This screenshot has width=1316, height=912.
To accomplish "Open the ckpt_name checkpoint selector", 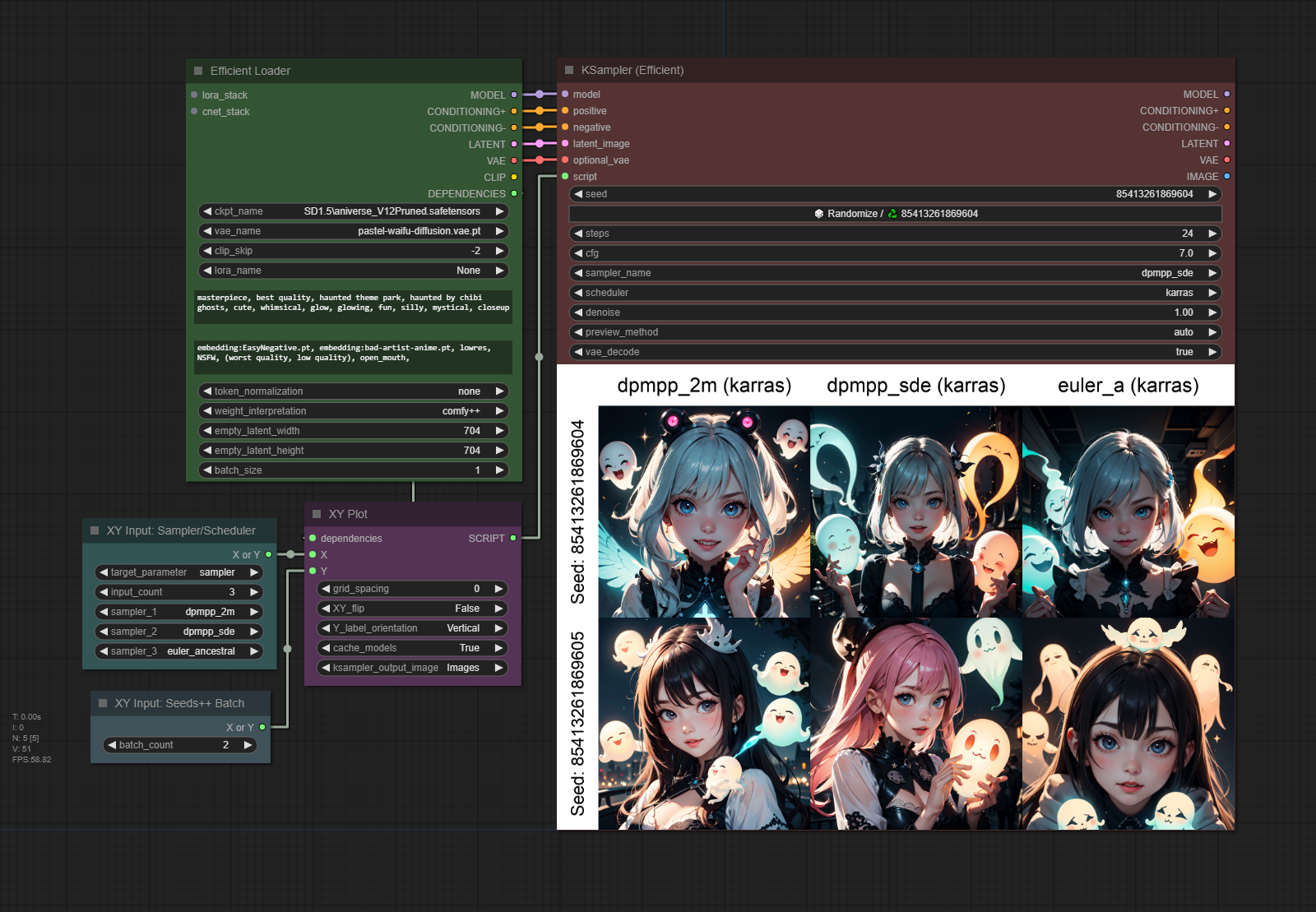I will [x=353, y=211].
